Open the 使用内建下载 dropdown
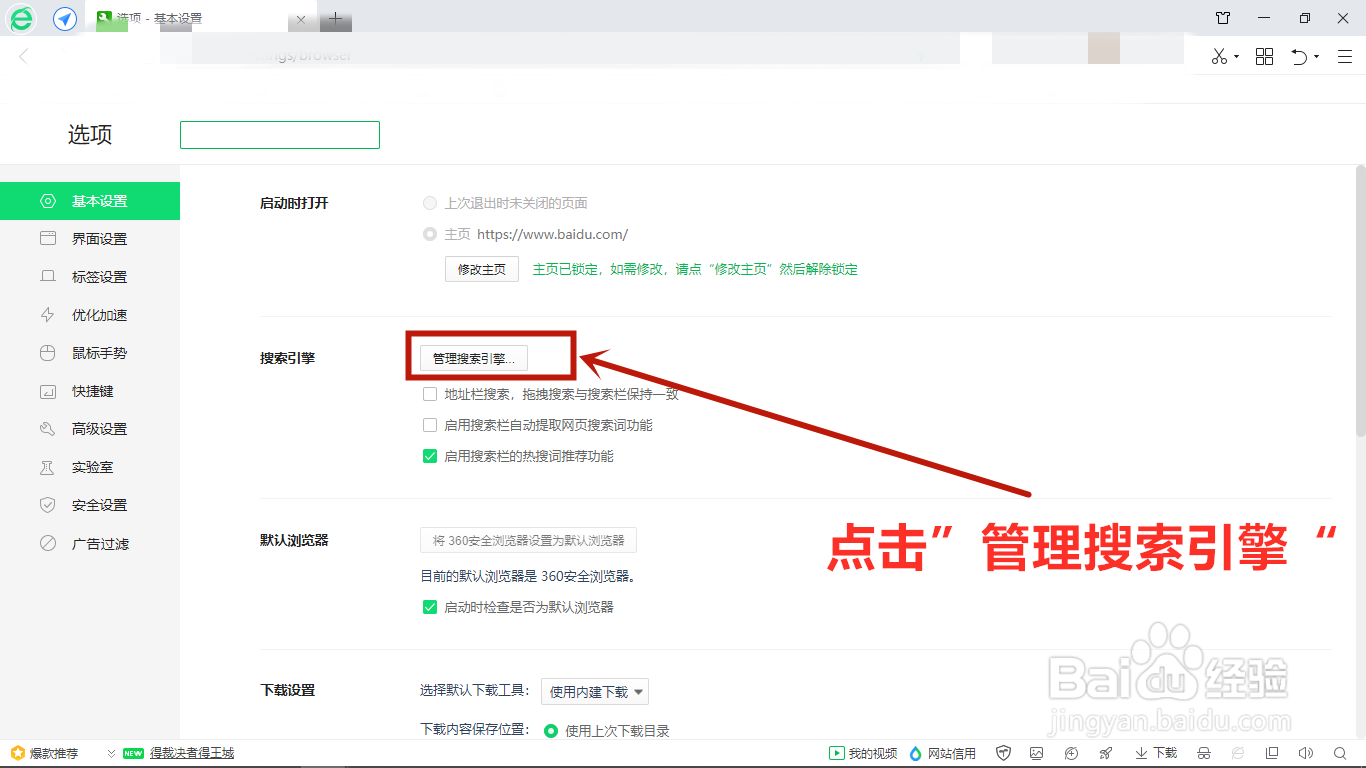The image size is (1366, 768). point(594,690)
